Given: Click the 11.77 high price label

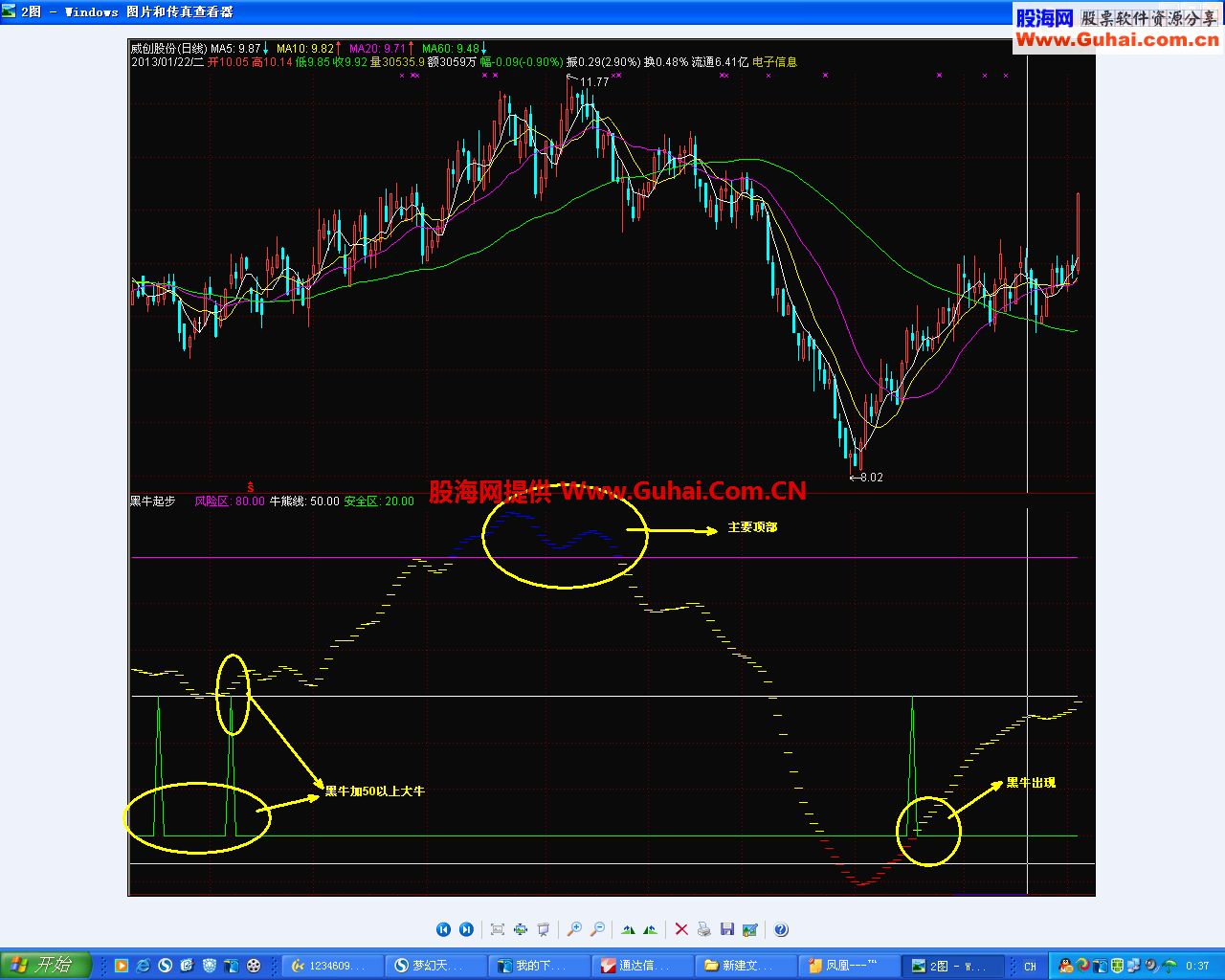Looking at the screenshot, I should click(x=594, y=82).
